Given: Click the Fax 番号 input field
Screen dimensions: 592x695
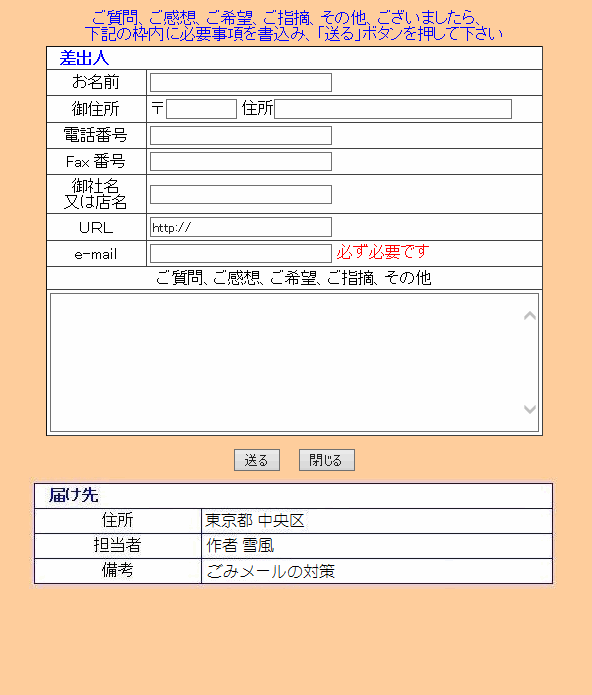Looking at the screenshot, I should pos(241,161).
